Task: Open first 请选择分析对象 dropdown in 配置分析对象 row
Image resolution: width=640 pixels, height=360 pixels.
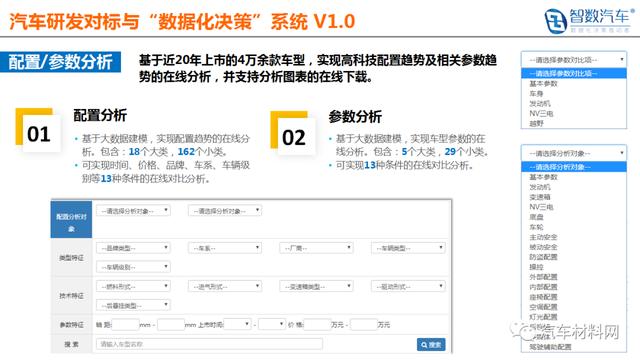Action: tap(133, 211)
